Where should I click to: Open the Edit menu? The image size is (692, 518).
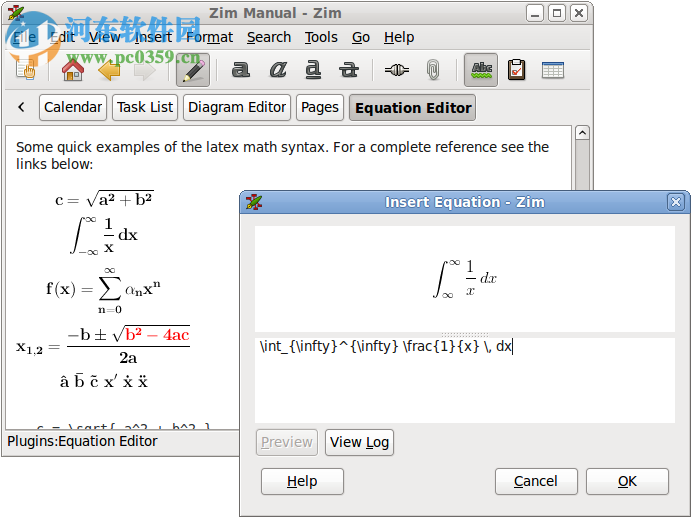click(x=62, y=38)
